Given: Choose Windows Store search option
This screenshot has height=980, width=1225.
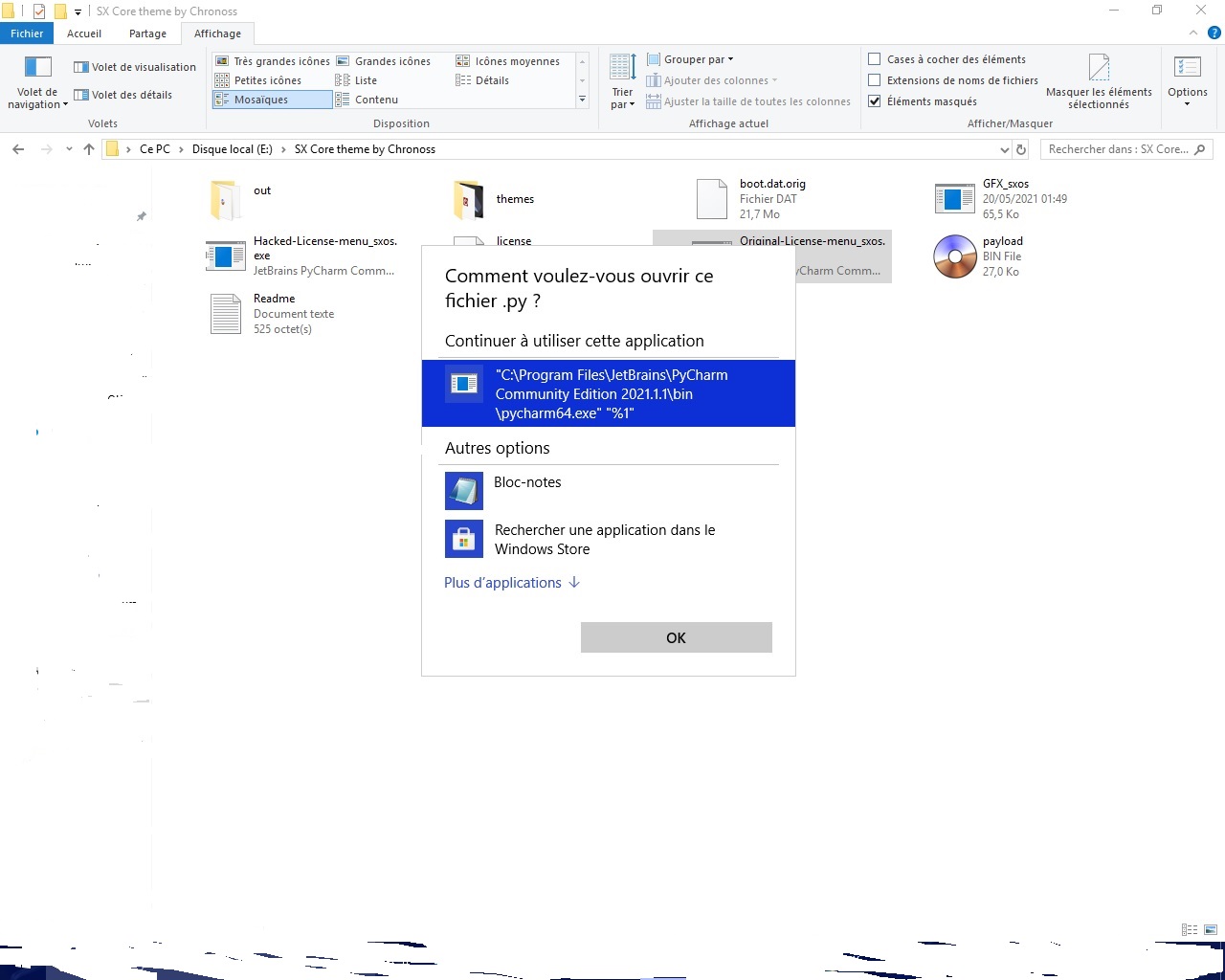Looking at the screenshot, I should pos(609,539).
